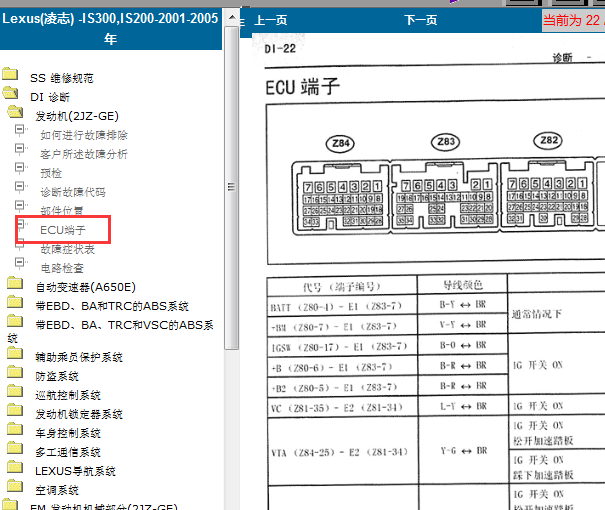Image resolution: width=605 pixels, height=510 pixels.
Task: Open the 带EBD、BA和TRC的ABS系统 folder icon
Action: 15,302
